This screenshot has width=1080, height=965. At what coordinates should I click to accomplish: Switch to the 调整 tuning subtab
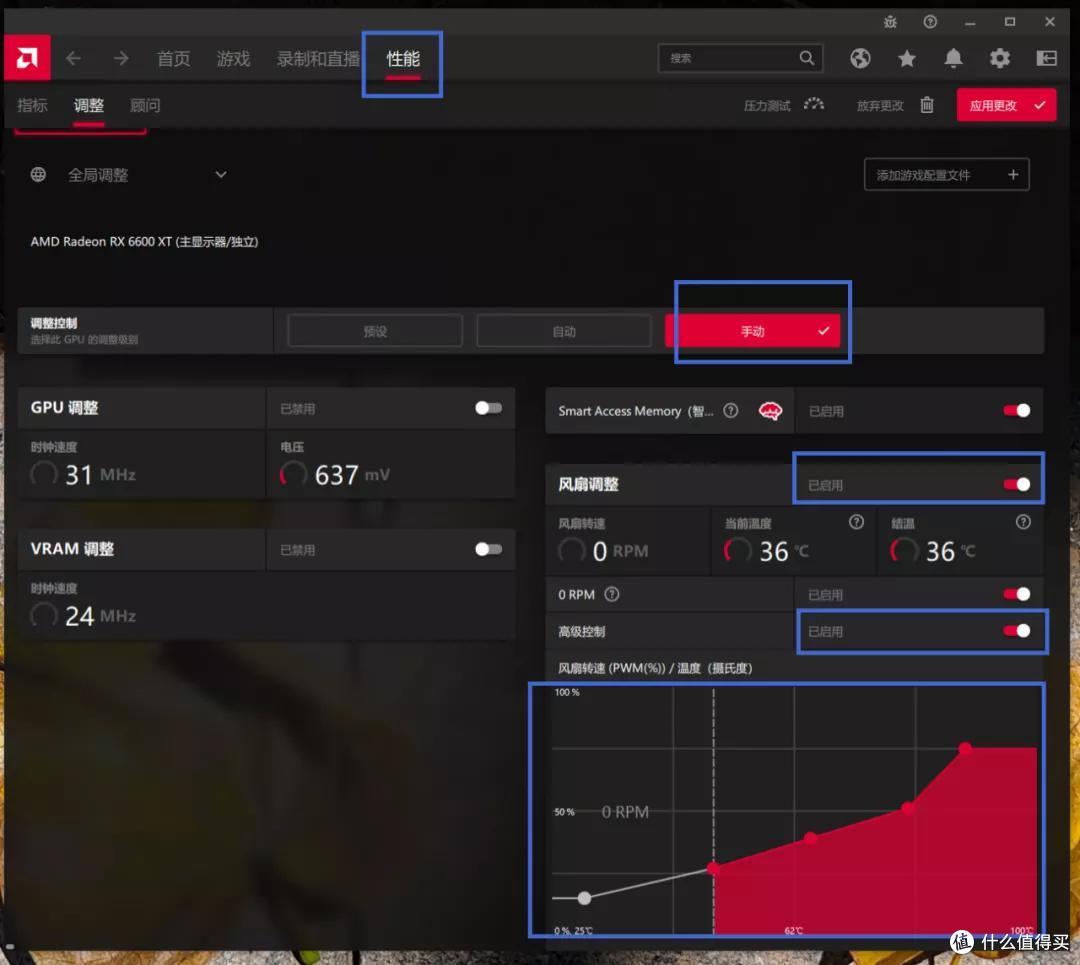tap(89, 105)
